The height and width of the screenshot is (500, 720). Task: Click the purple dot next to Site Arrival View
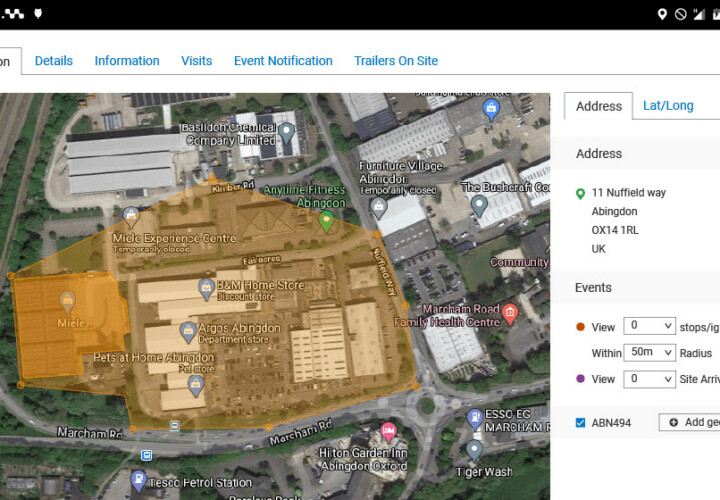(x=580, y=379)
